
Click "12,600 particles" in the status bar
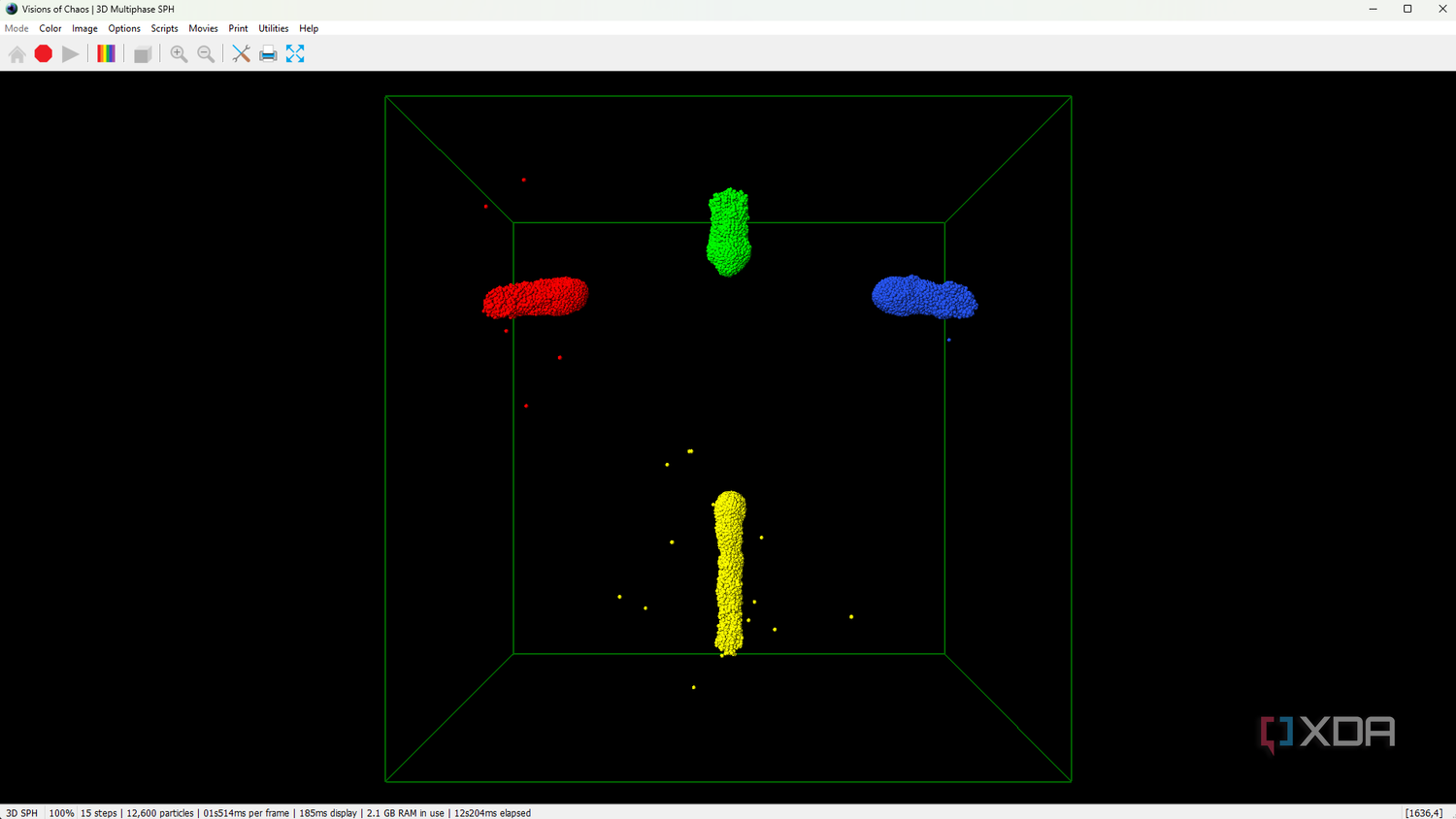tap(160, 813)
